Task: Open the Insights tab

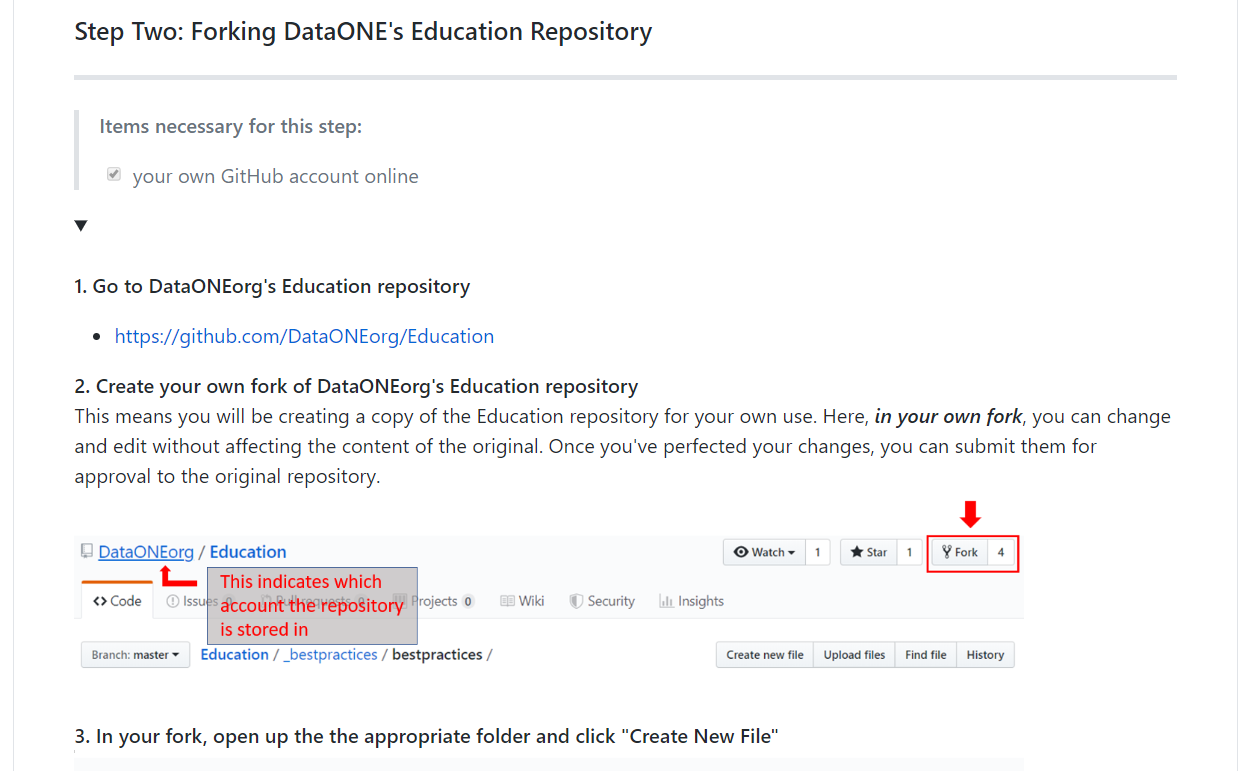Action: (691, 601)
